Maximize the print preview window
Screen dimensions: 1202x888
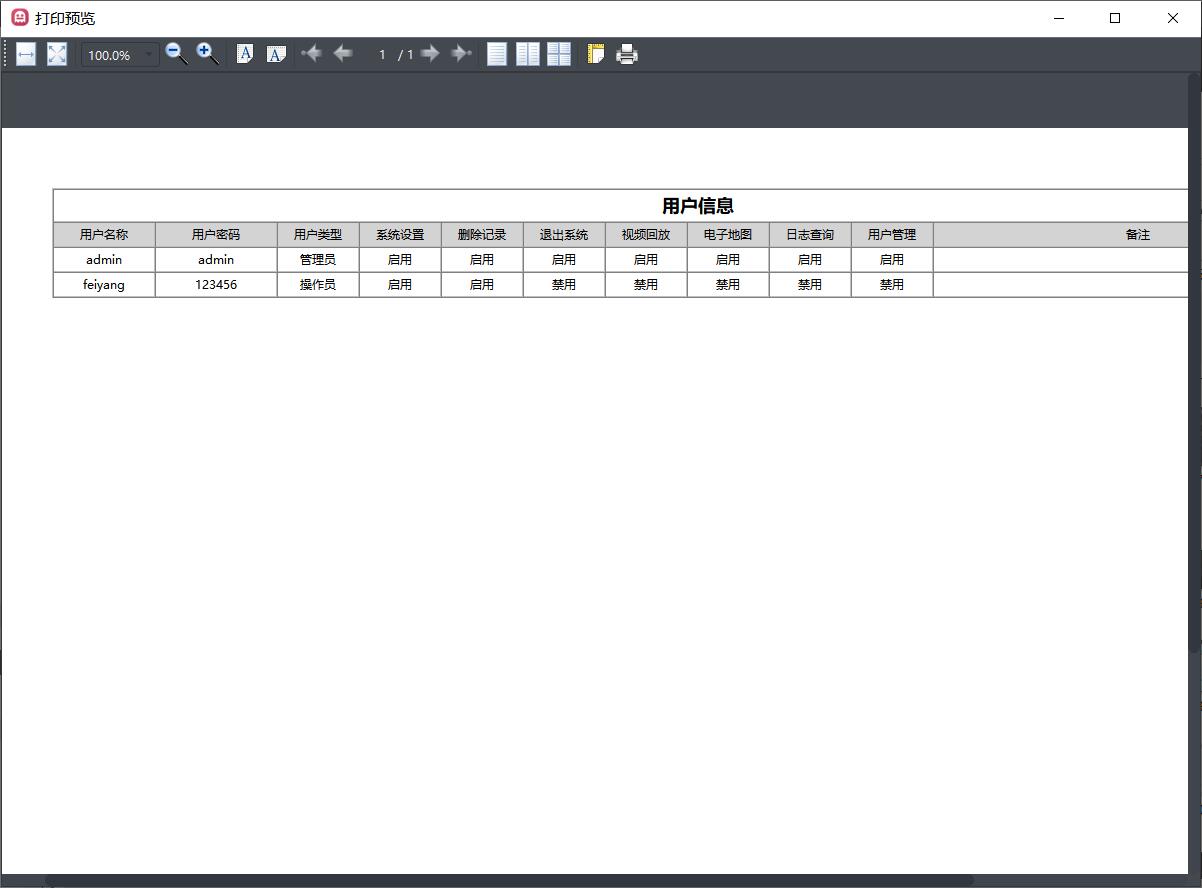click(x=1115, y=18)
